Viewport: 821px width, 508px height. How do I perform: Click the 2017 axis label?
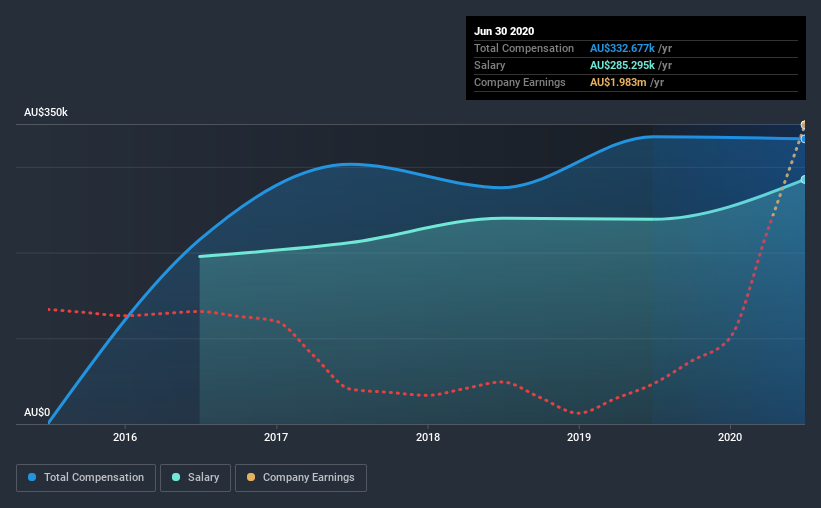[x=276, y=437]
